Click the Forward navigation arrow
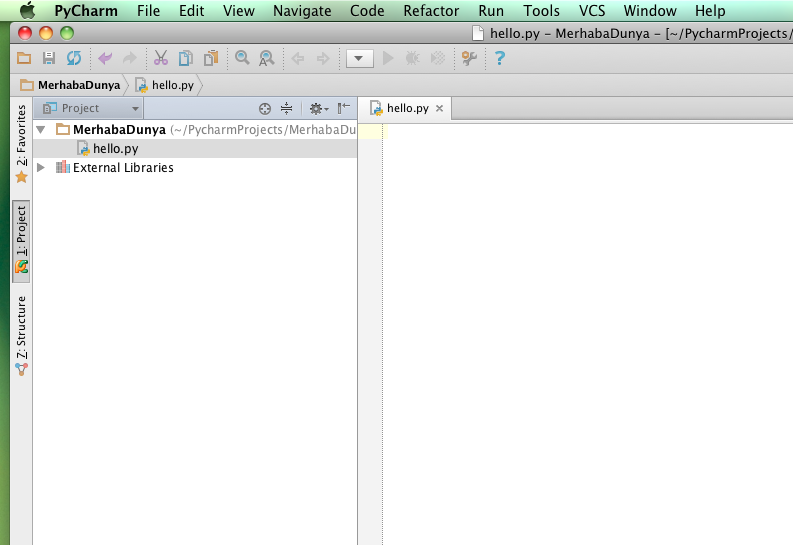This screenshot has width=793, height=545. [x=323, y=59]
